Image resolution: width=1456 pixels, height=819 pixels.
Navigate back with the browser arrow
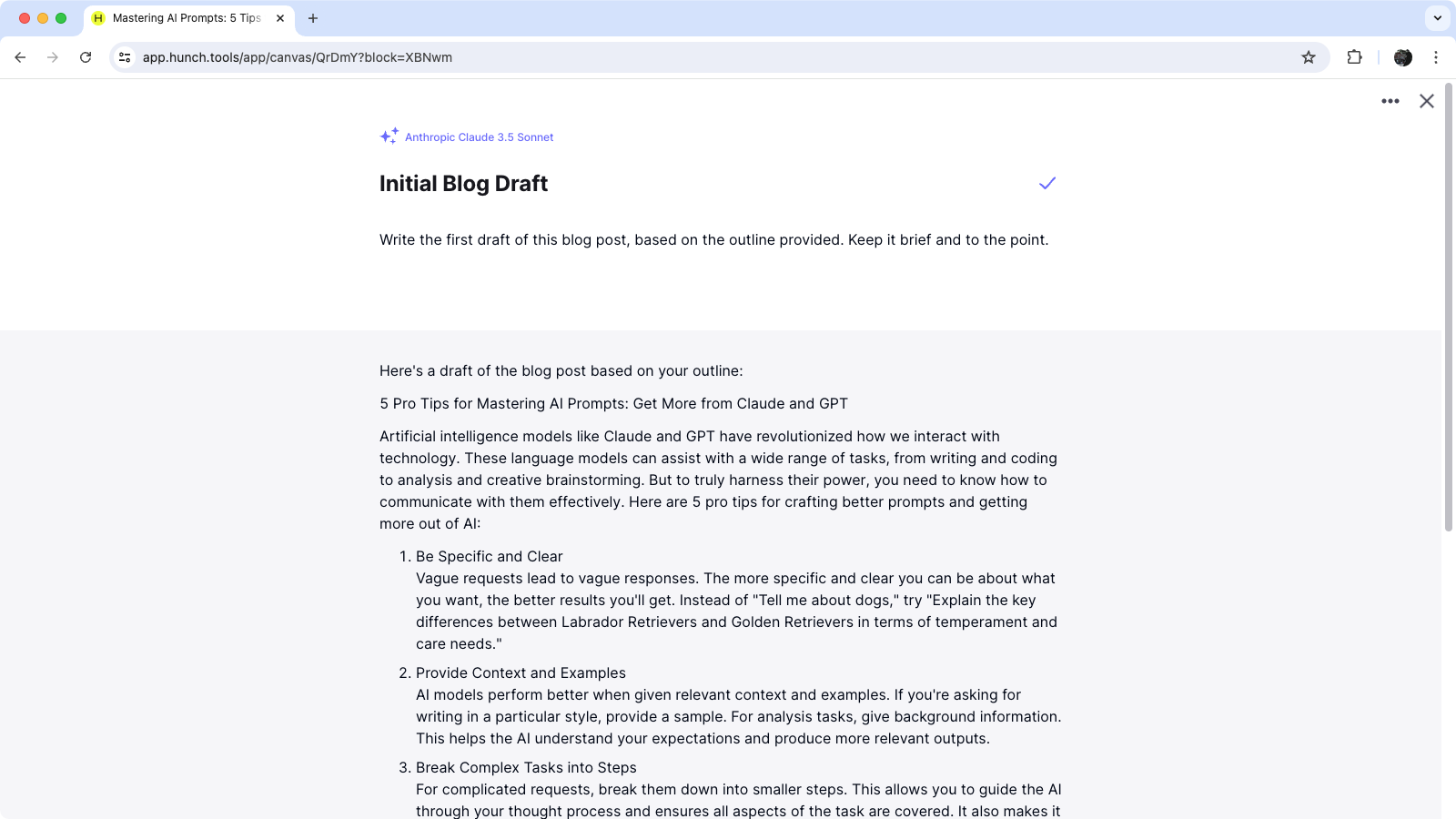coord(20,56)
